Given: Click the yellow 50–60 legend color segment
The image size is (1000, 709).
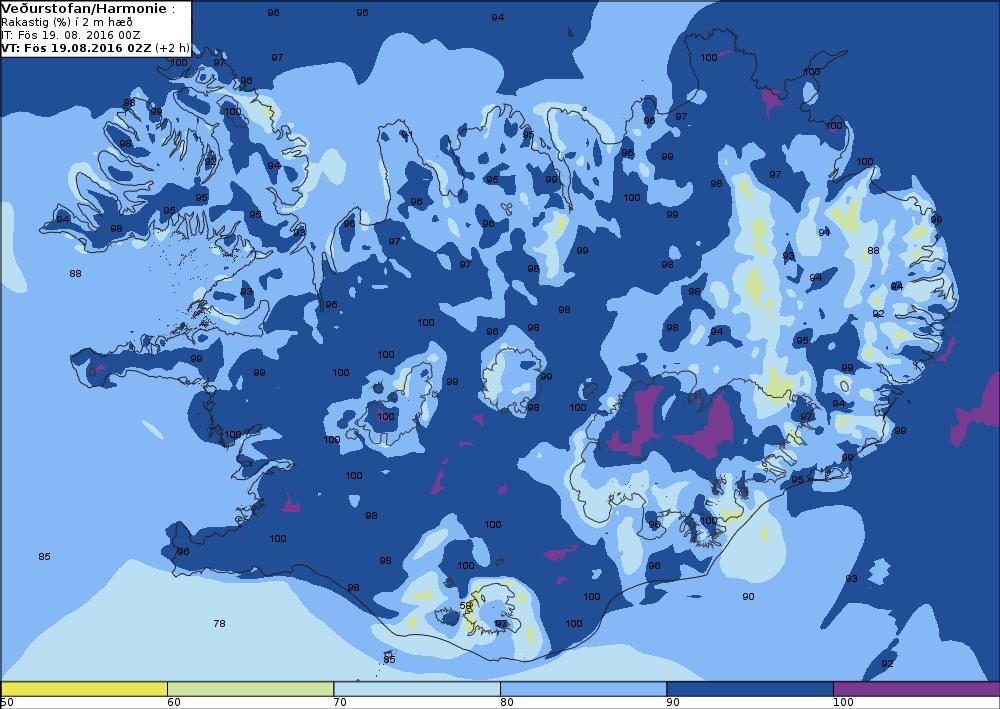Looking at the screenshot, I should [x=84, y=689].
